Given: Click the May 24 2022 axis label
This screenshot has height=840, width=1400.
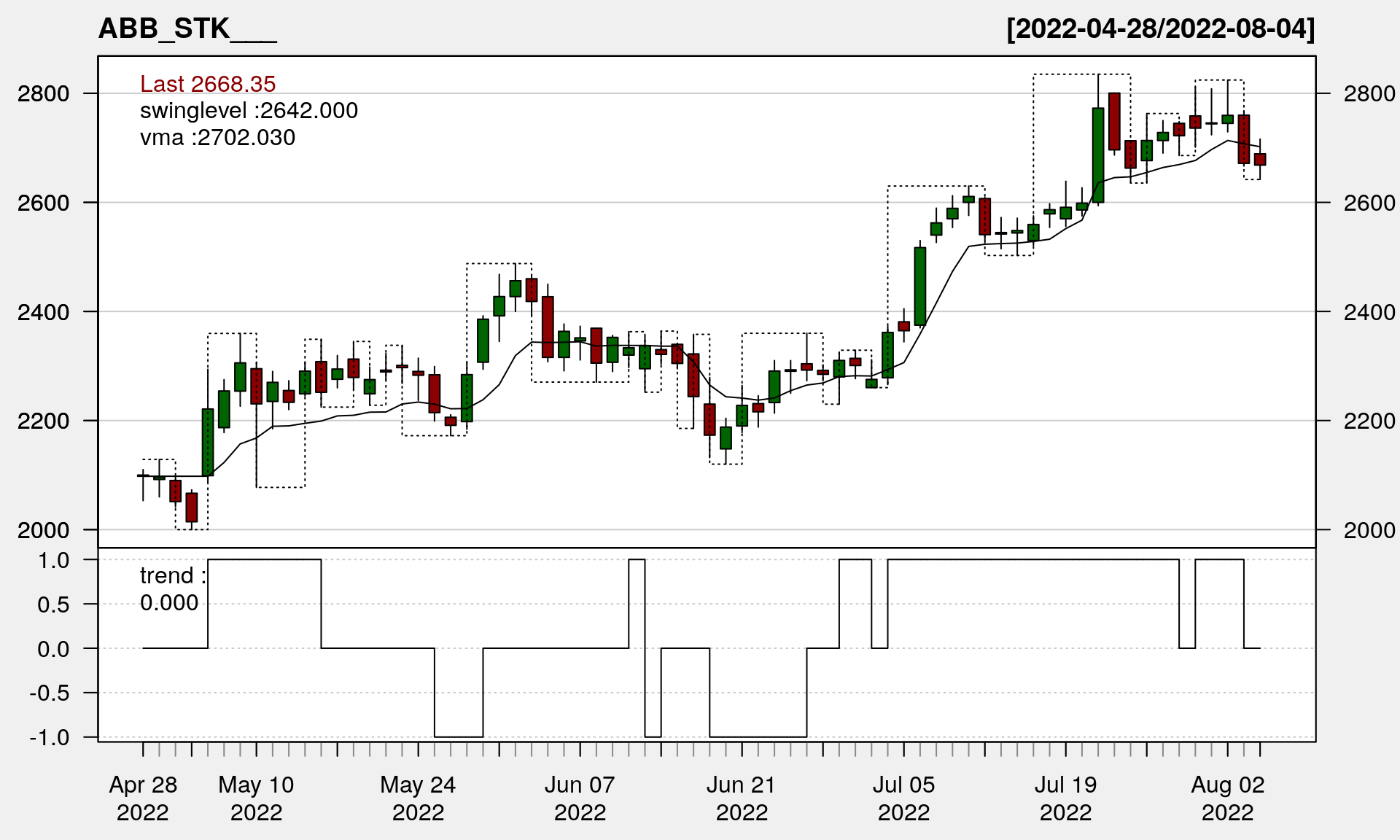Looking at the screenshot, I should tap(418, 798).
